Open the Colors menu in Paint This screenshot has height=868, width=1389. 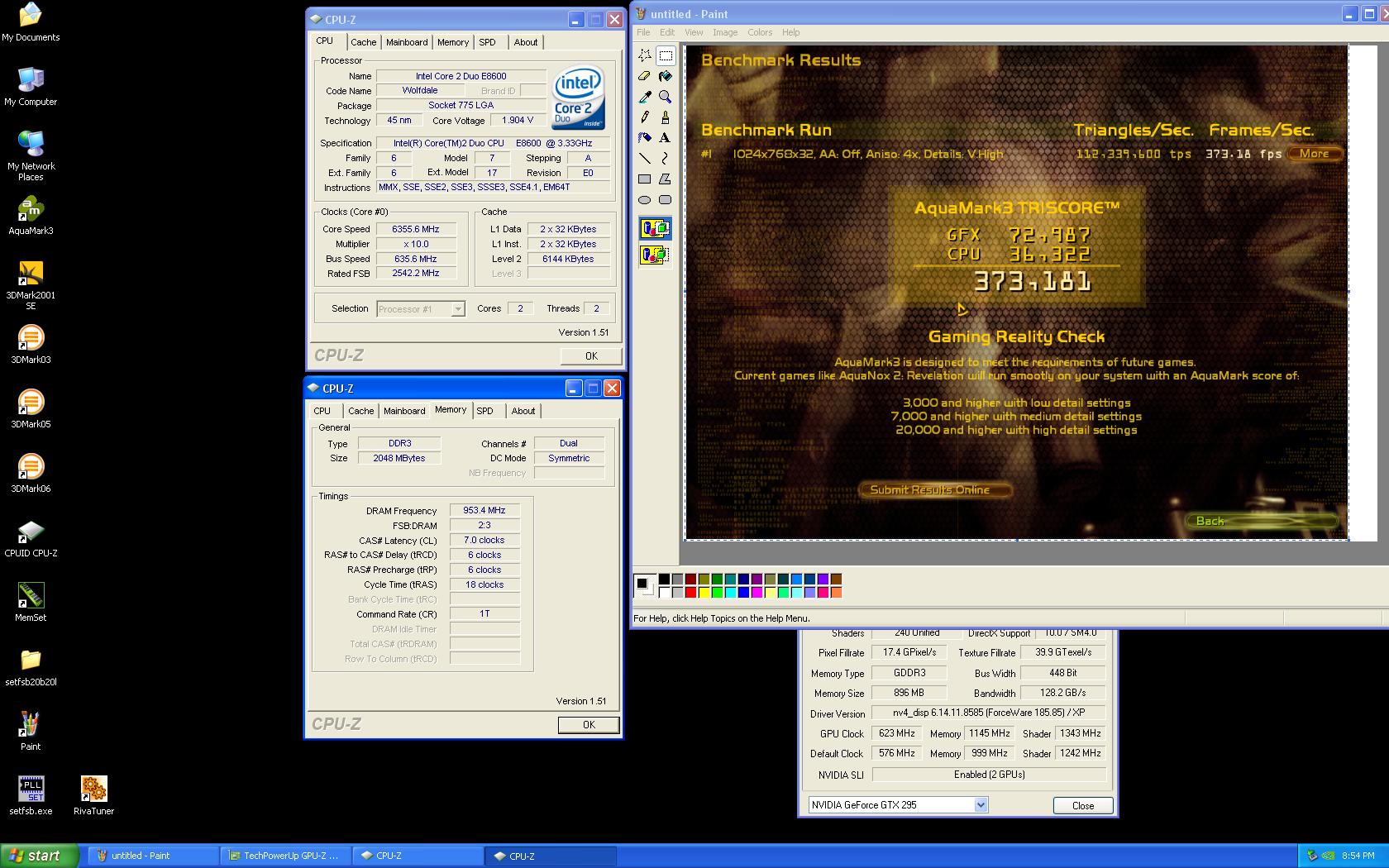[760, 32]
